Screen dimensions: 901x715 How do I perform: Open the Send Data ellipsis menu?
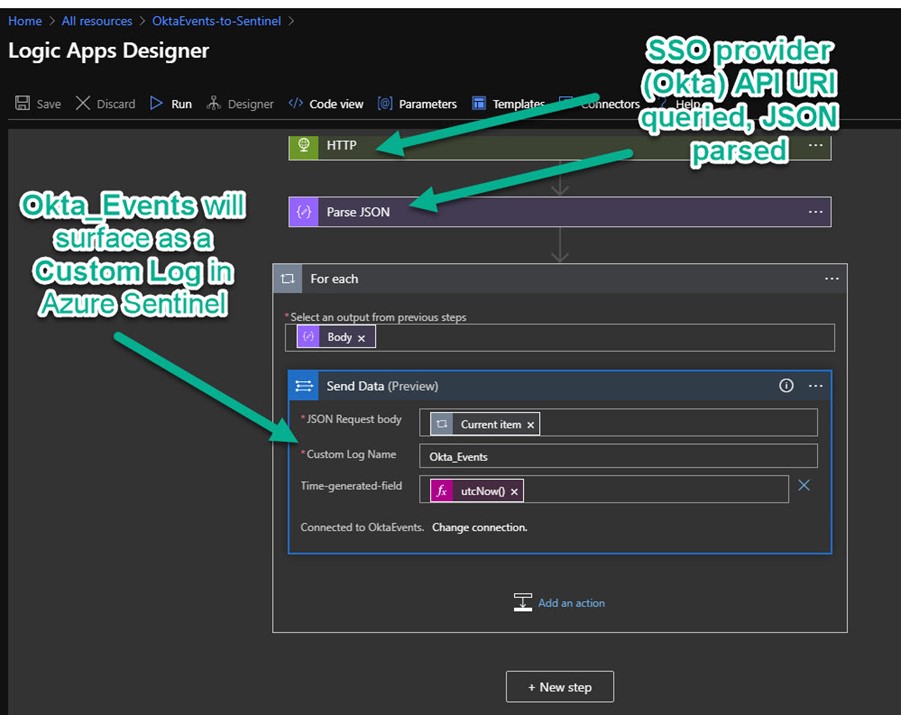pyautogui.click(x=816, y=386)
